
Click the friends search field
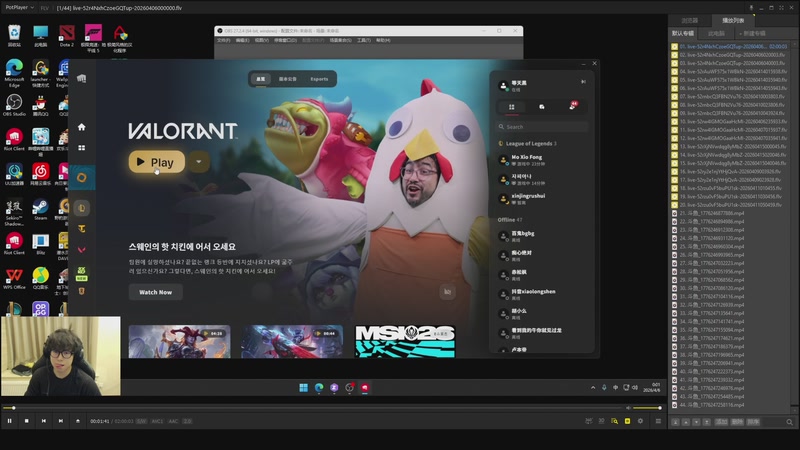(542, 127)
